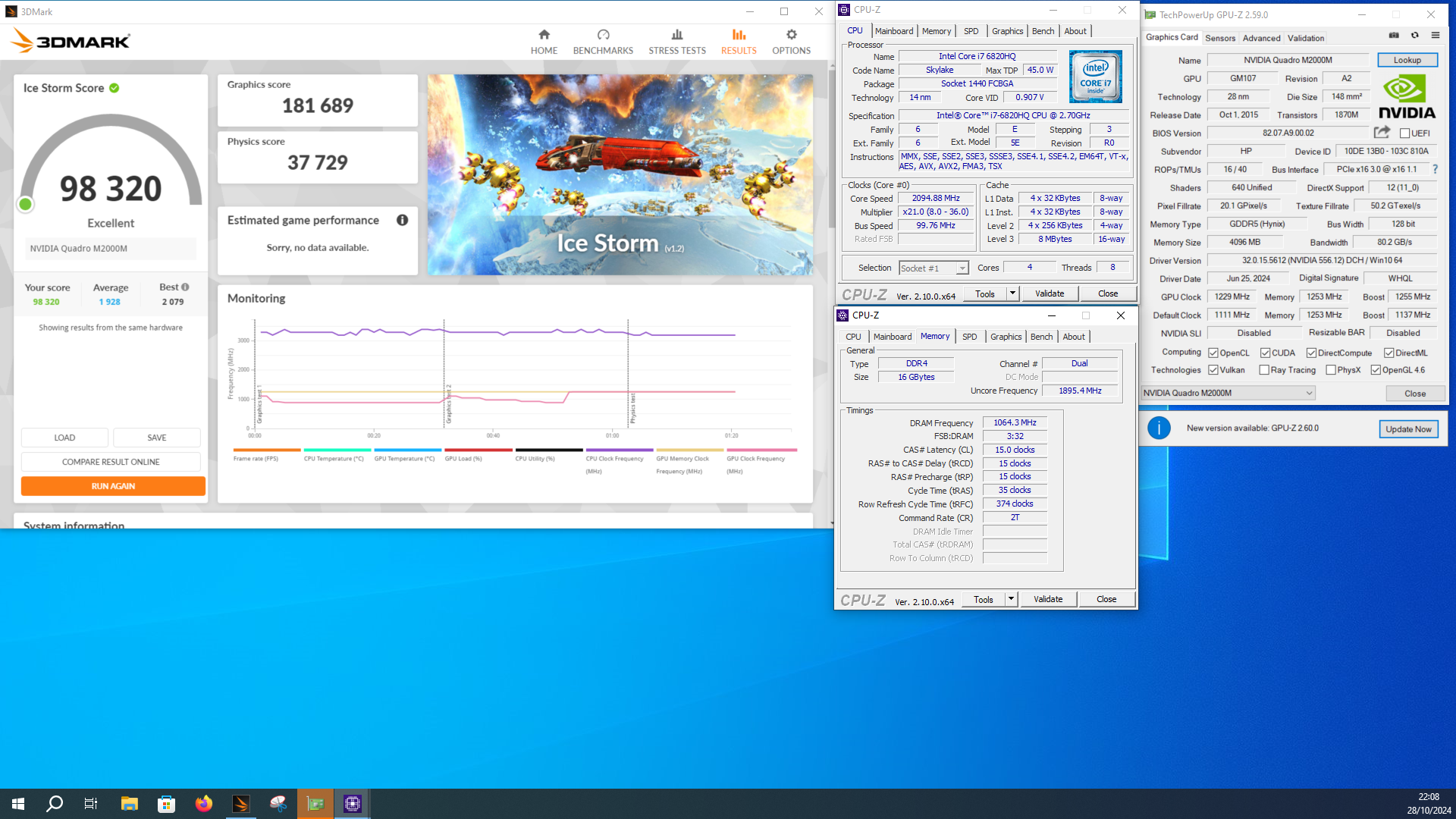Open Tools dropdown arrow in upper CPU-Z
Viewport: 1456px width, 819px height.
(1012, 293)
